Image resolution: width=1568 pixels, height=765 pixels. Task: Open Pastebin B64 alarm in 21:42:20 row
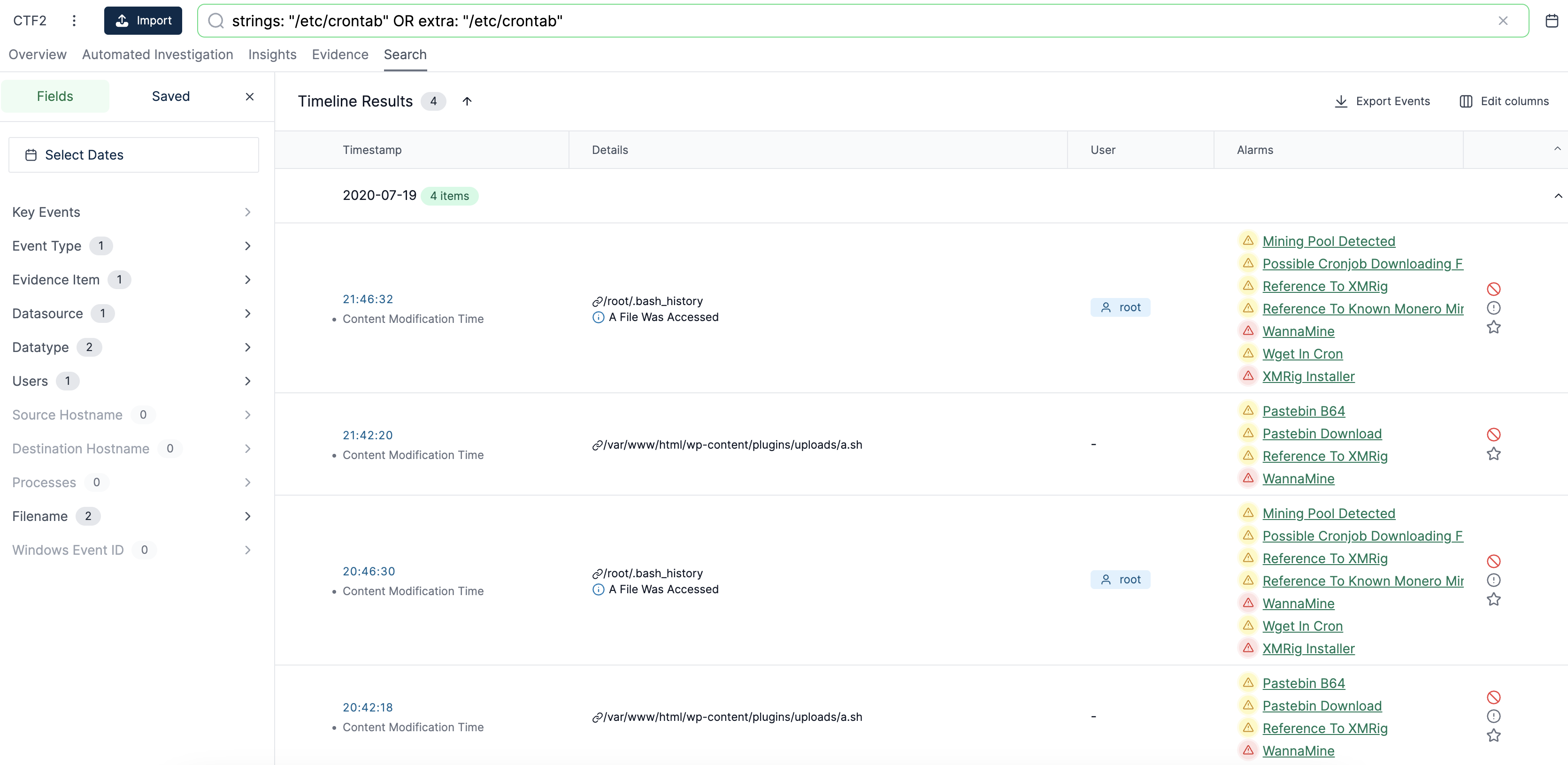point(1303,412)
